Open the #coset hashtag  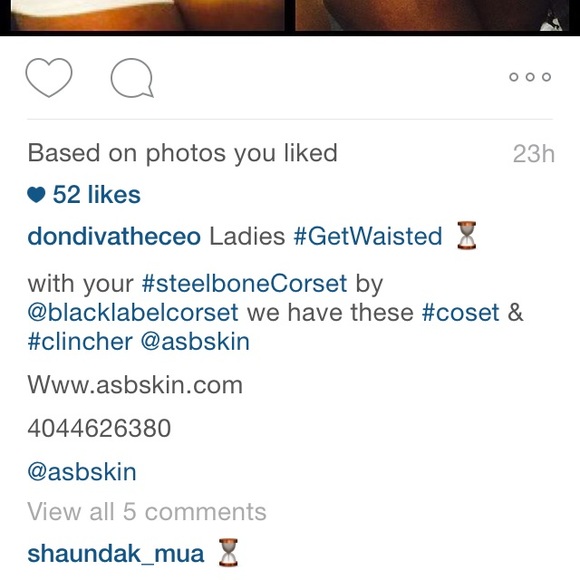(461, 313)
